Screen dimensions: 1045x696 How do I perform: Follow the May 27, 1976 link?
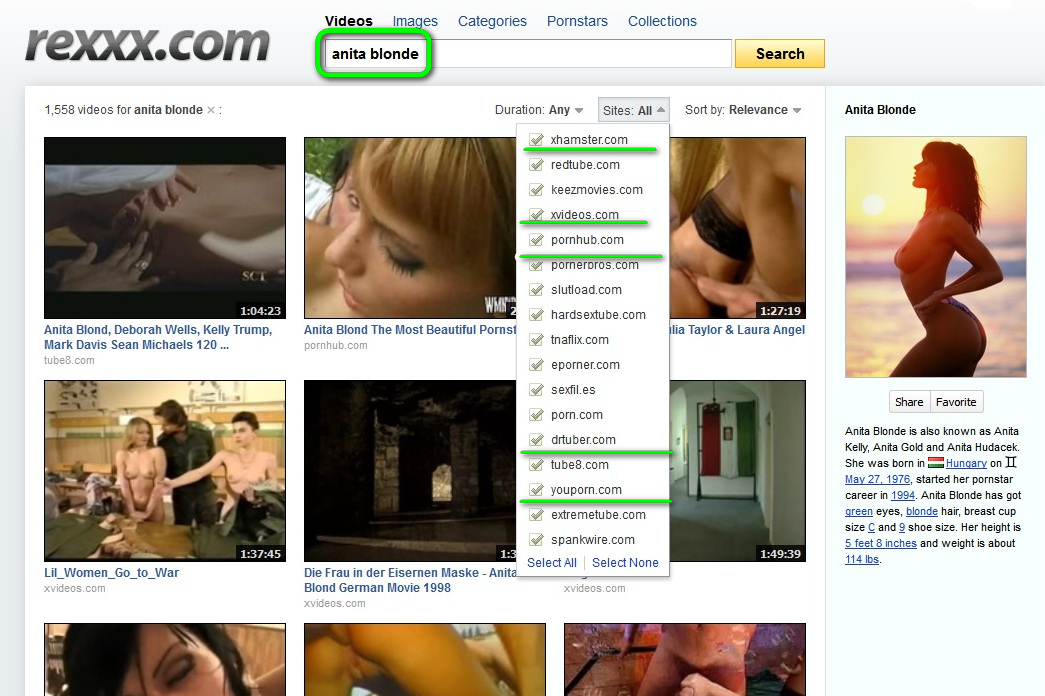(x=877, y=479)
